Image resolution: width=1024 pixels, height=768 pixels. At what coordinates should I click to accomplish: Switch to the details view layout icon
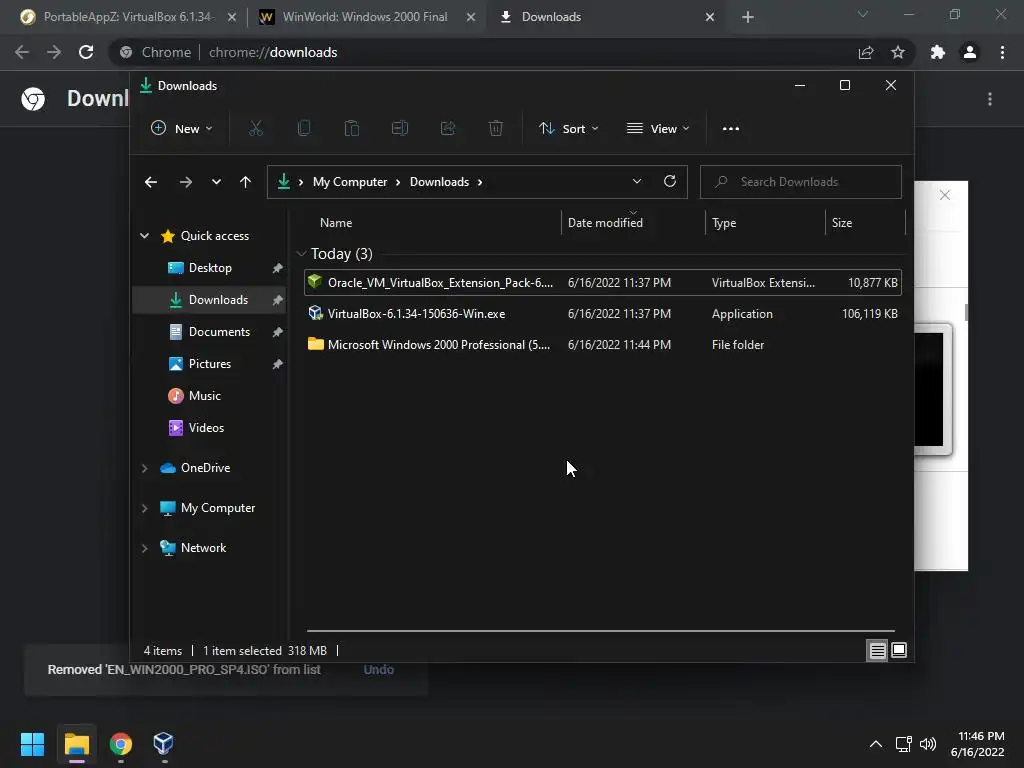877,650
